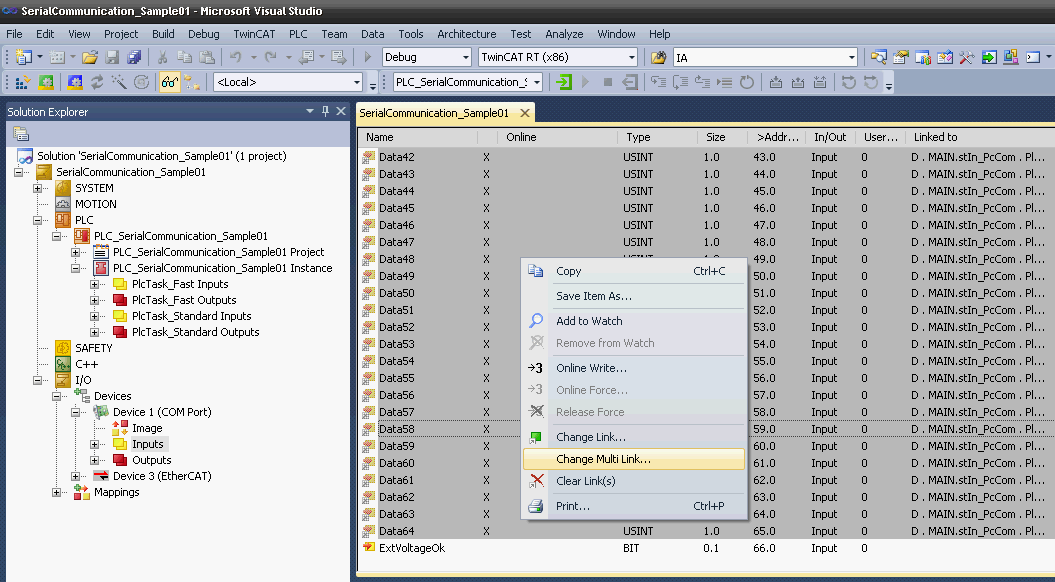Expand the Outputs node under Device 1
Image resolution: width=1055 pixels, height=582 pixels.
point(94,460)
